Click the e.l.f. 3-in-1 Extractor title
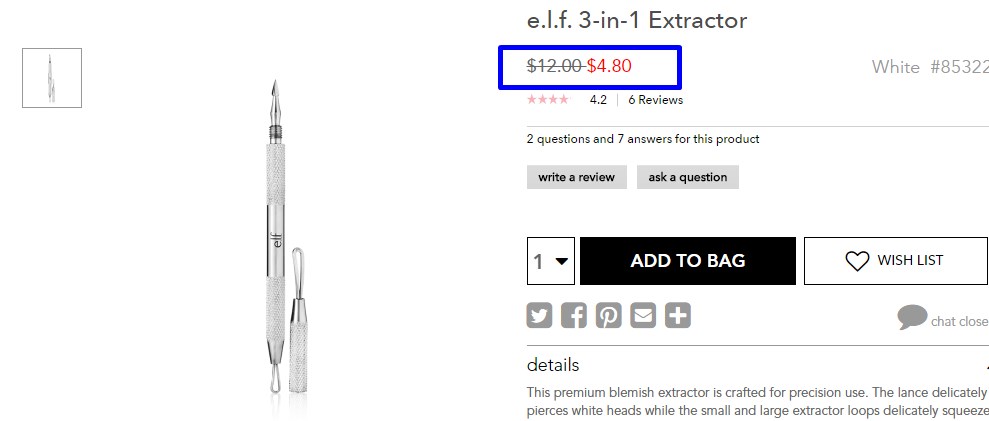Screen dimensions: 989x421 click(637, 20)
